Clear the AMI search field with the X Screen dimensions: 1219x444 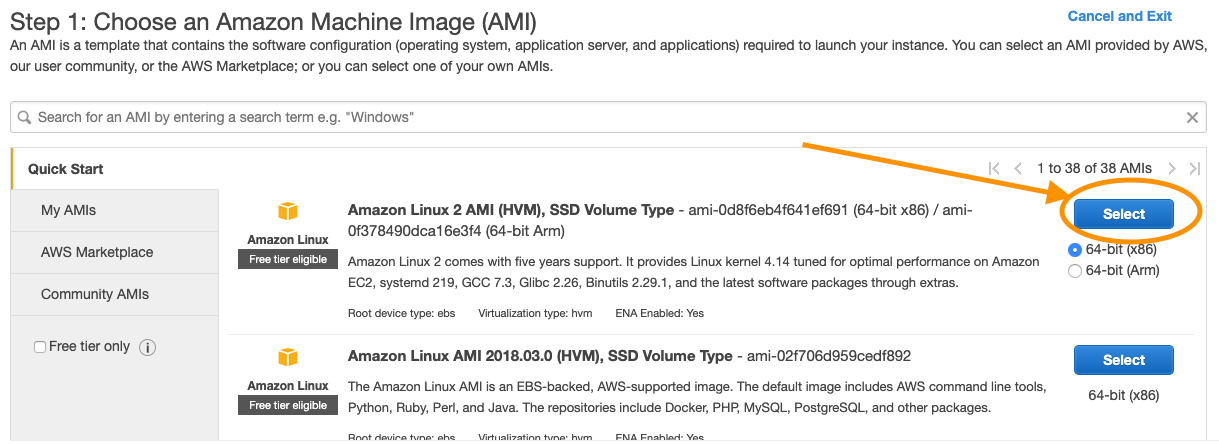pos(1192,118)
